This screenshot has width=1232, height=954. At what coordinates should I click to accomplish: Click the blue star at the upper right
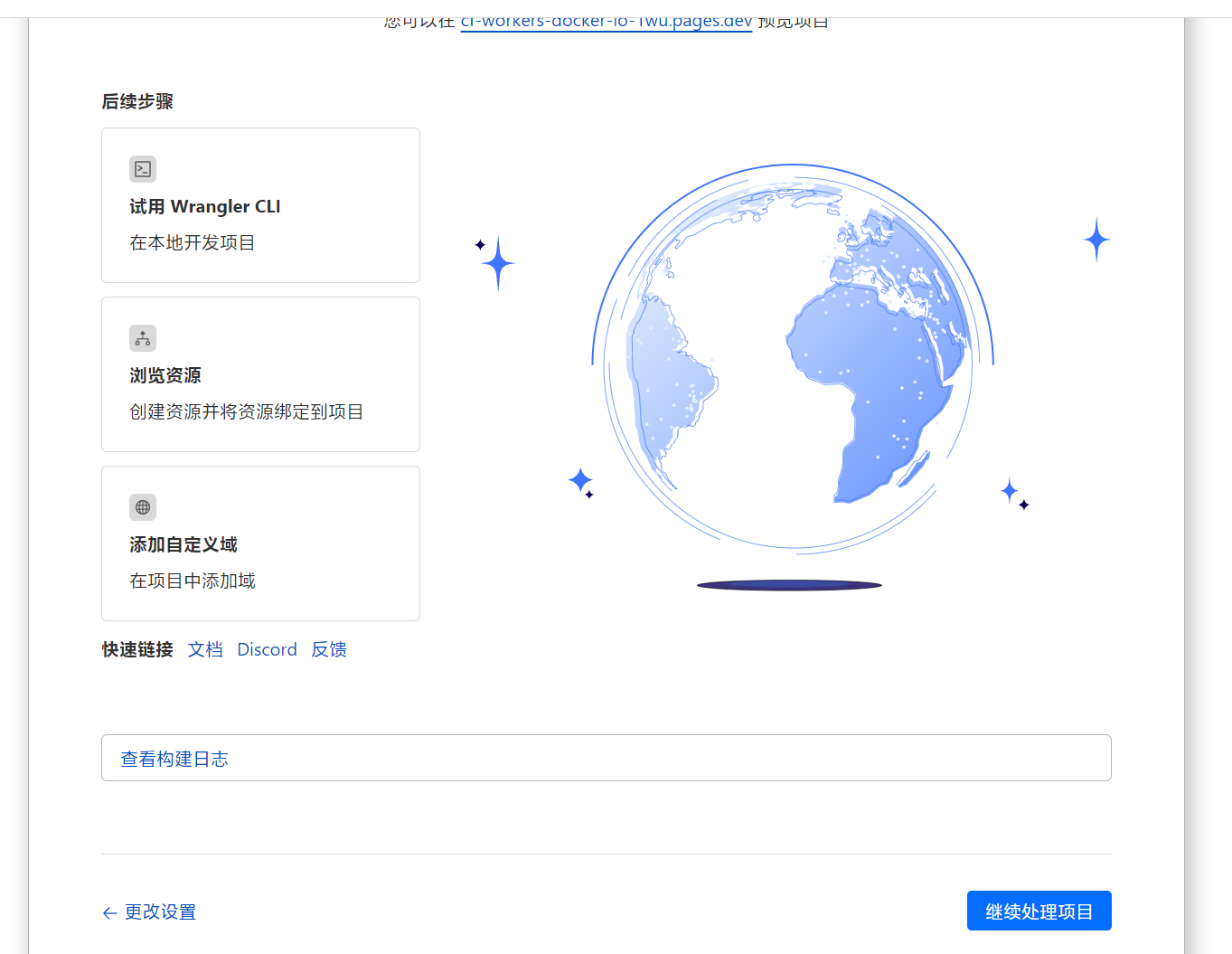click(x=1096, y=240)
